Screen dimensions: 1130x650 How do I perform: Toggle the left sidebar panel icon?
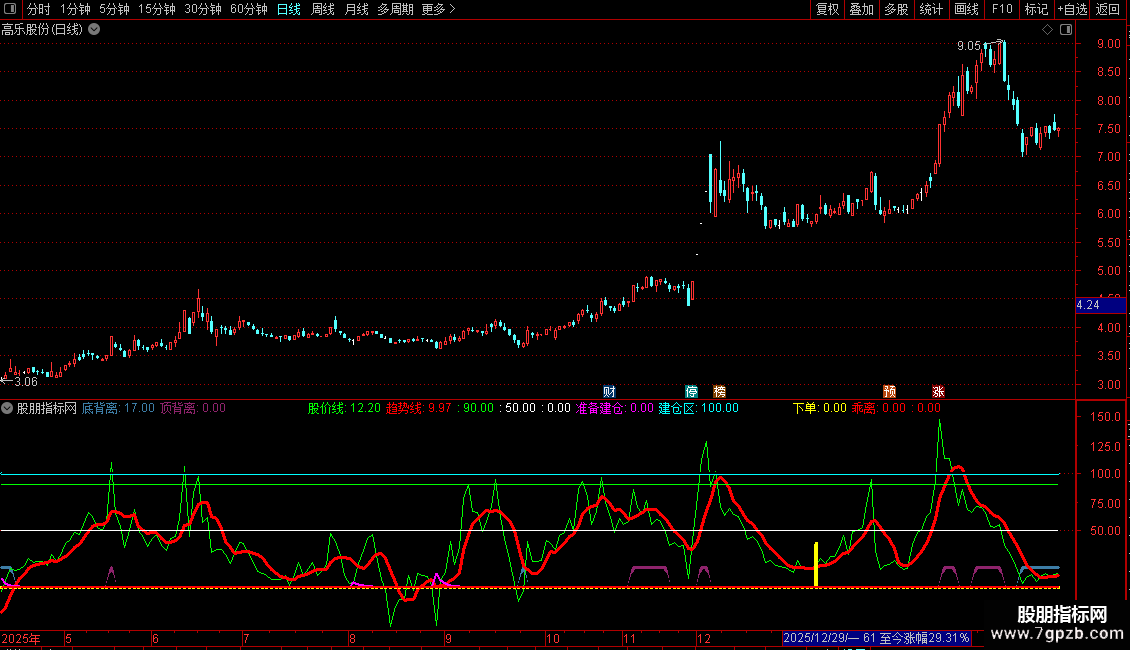coord(10,9)
